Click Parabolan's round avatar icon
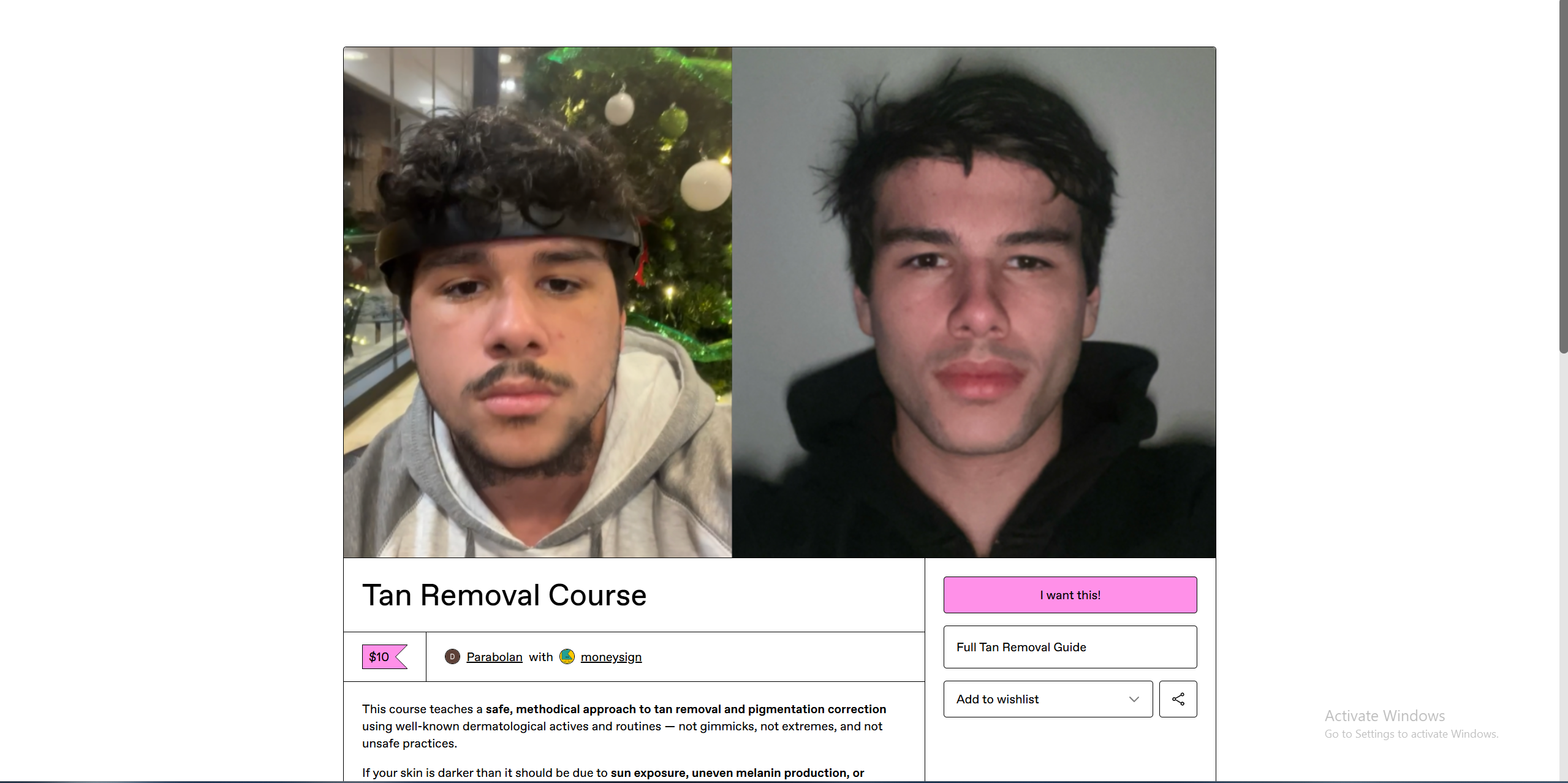 click(452, 657)
